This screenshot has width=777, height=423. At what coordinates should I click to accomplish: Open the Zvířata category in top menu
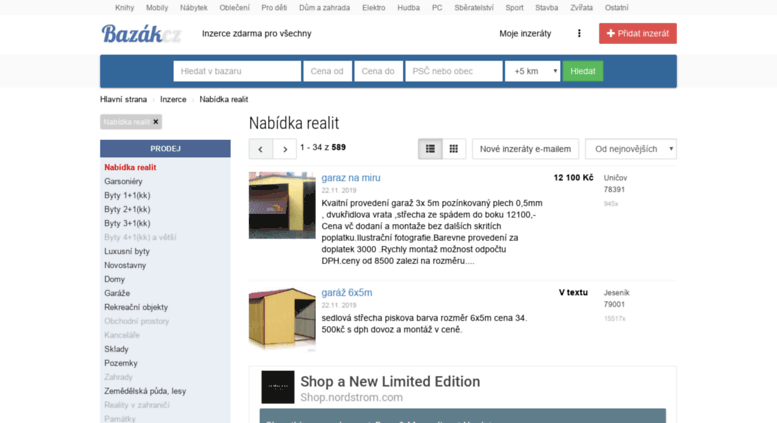pos(581,8)
